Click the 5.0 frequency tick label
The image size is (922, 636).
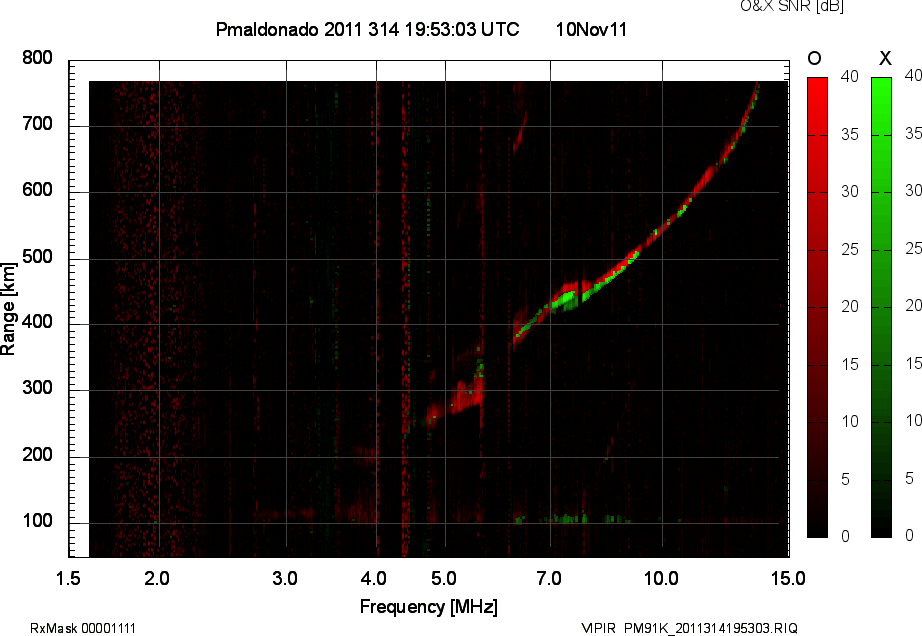pyautogui.click(x=444, y=578)
